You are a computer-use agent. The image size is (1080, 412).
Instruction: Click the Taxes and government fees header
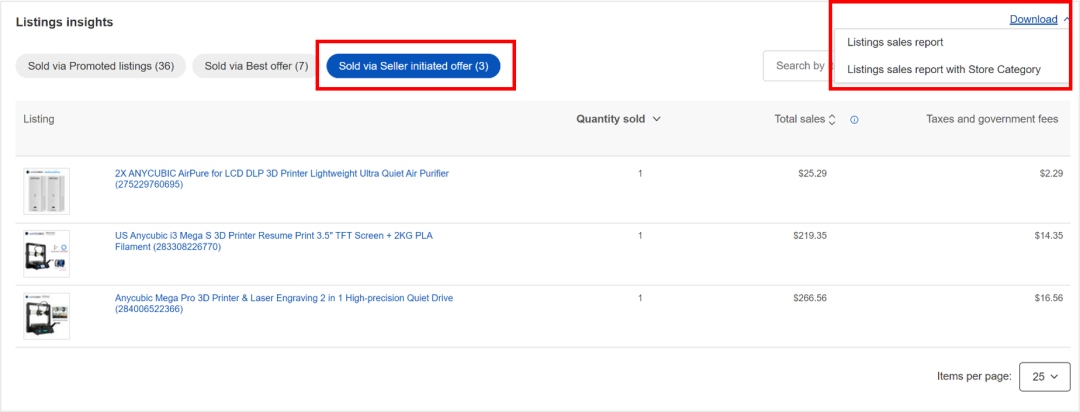click(x=991, y=119)
